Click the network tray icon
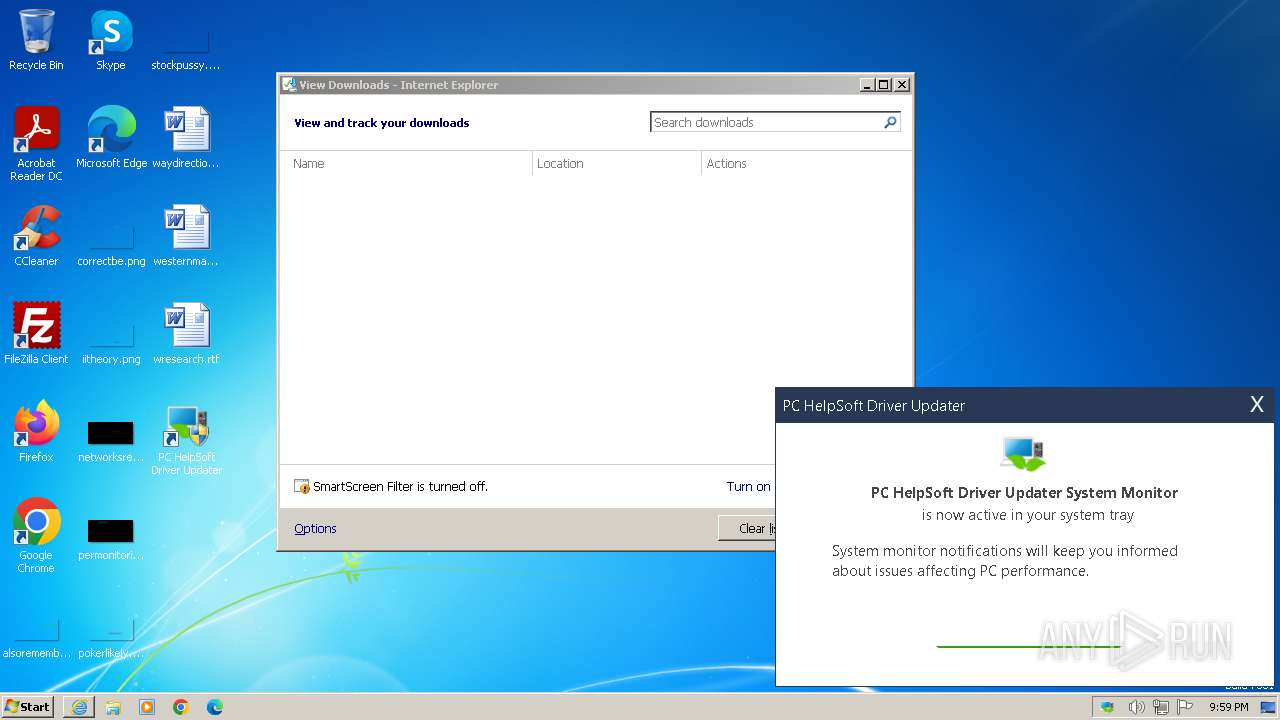The height and width of the screenshot is (720, 1280). (1161, 707)
